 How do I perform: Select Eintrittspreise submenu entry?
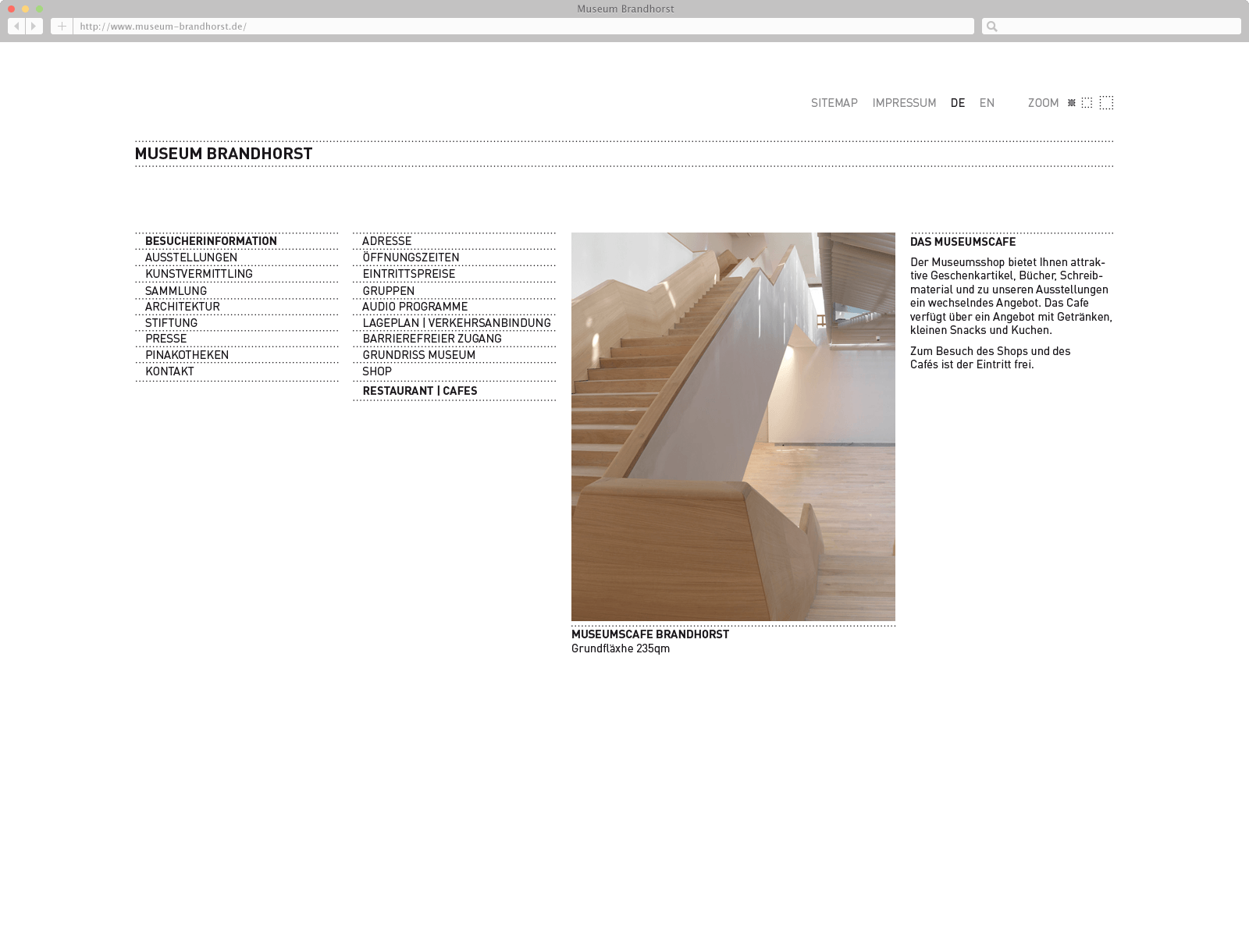coord(408,274)
